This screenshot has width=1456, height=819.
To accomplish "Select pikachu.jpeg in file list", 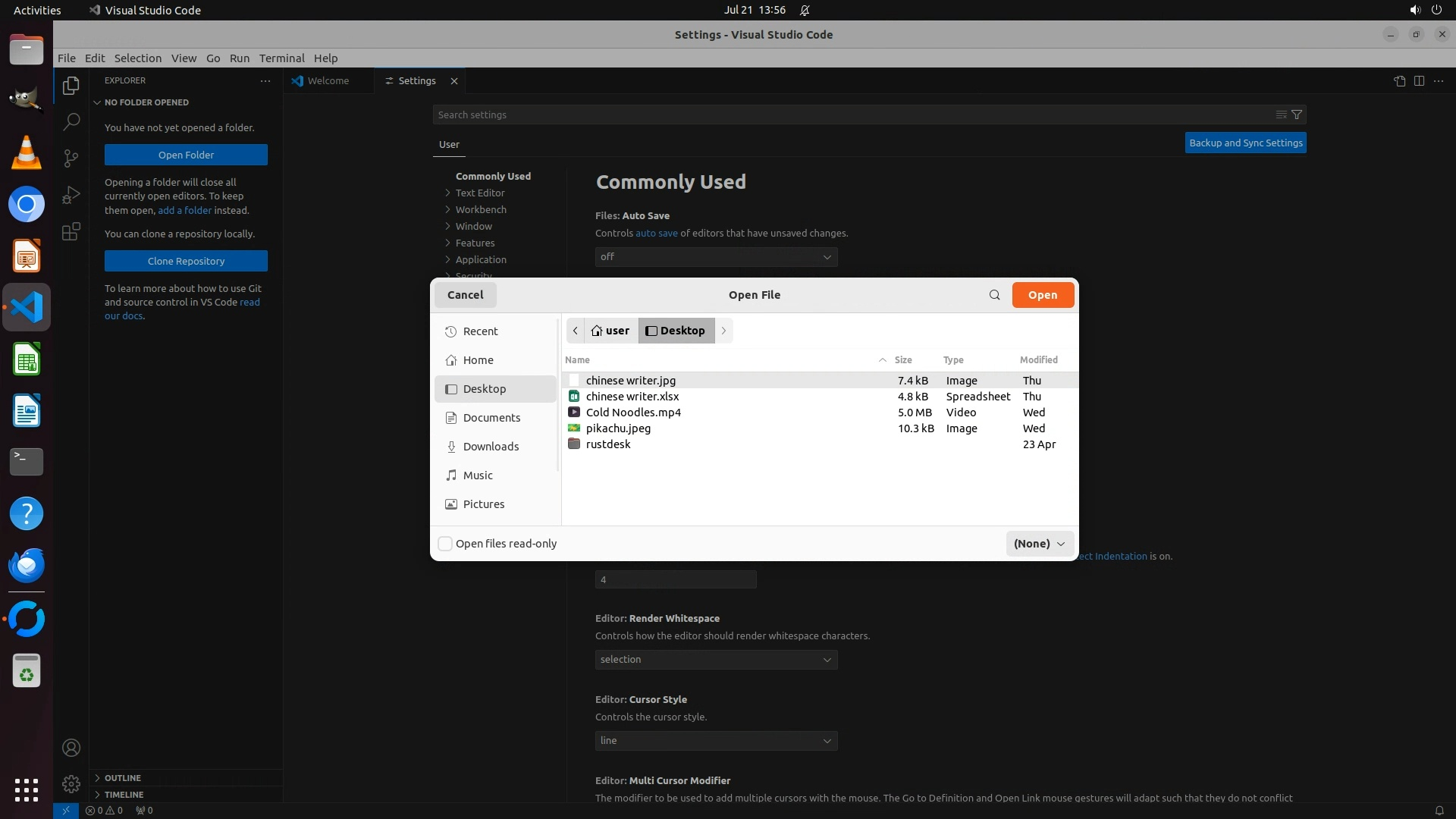I will [x=618, y=428].
